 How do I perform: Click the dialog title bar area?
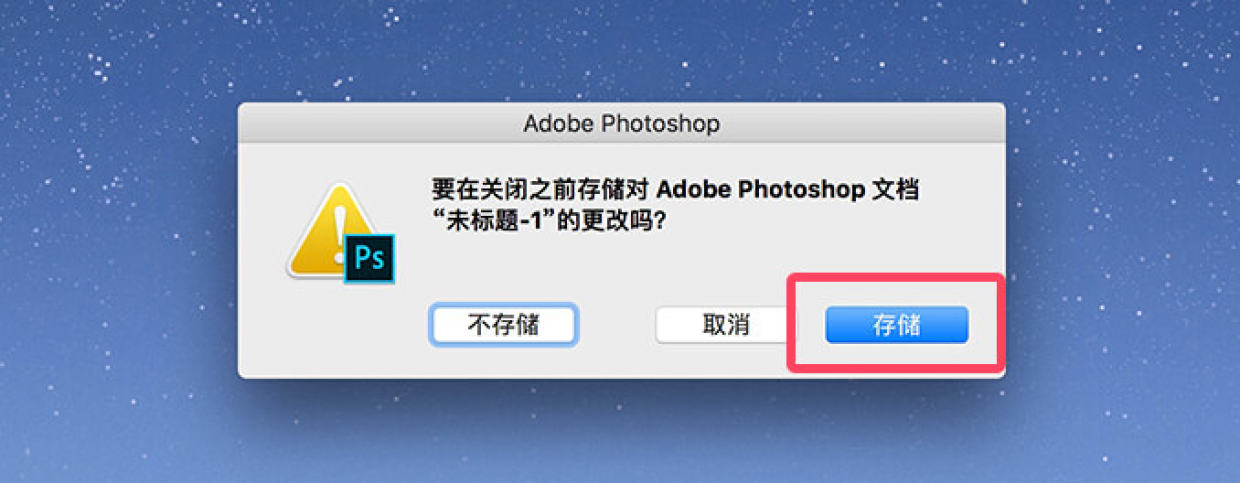click(621, 125)
